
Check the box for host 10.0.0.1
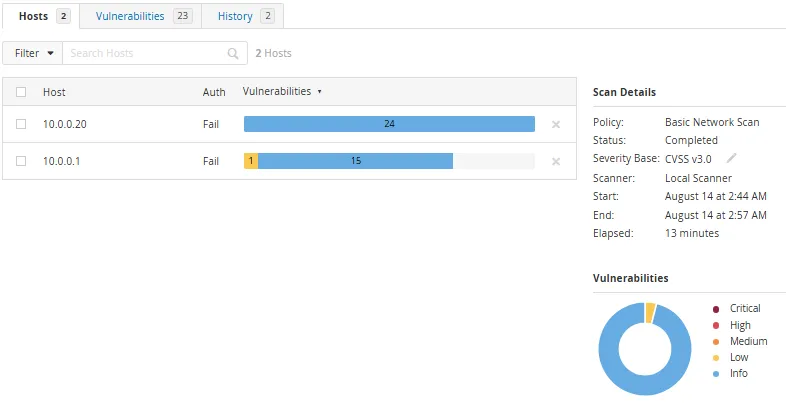pos(21,161)
